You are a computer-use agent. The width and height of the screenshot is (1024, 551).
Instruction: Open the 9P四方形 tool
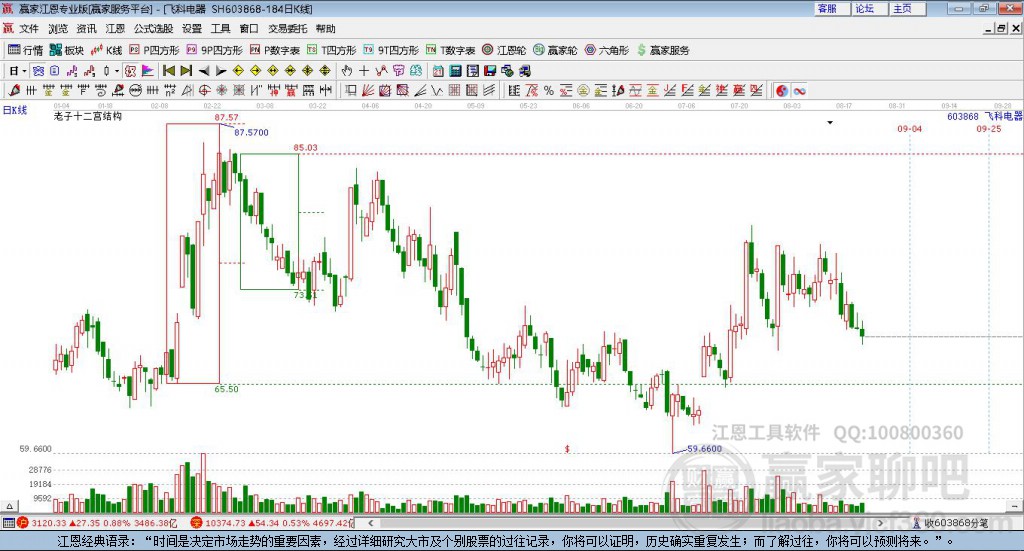tap(214, 50)
